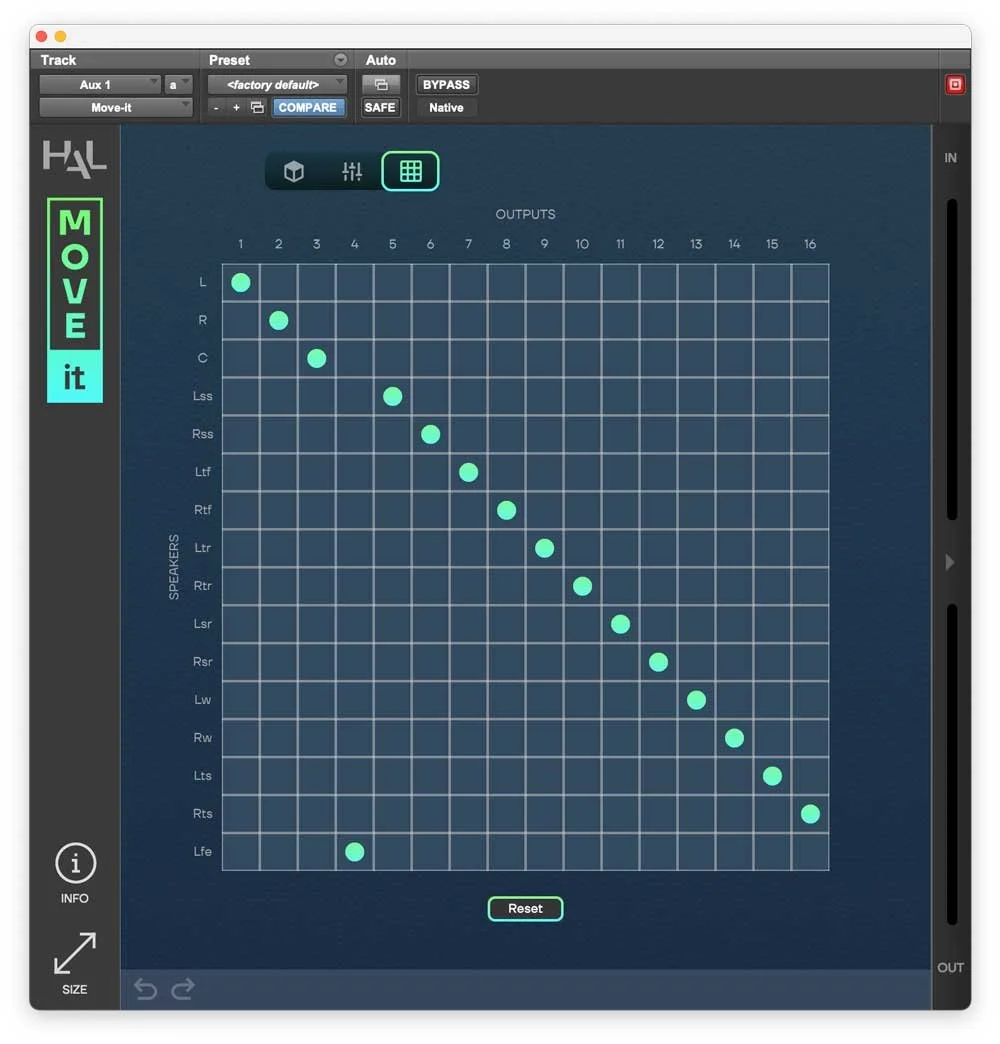Open the Preset menu circle arrow
Viewport: 1000px width, 1044px height.
[340, 60]
